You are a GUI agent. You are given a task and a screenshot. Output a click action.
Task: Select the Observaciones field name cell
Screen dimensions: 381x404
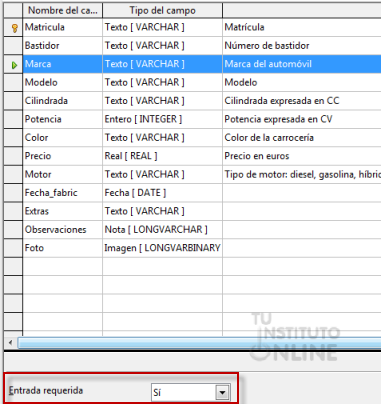[x=63, y=229]
